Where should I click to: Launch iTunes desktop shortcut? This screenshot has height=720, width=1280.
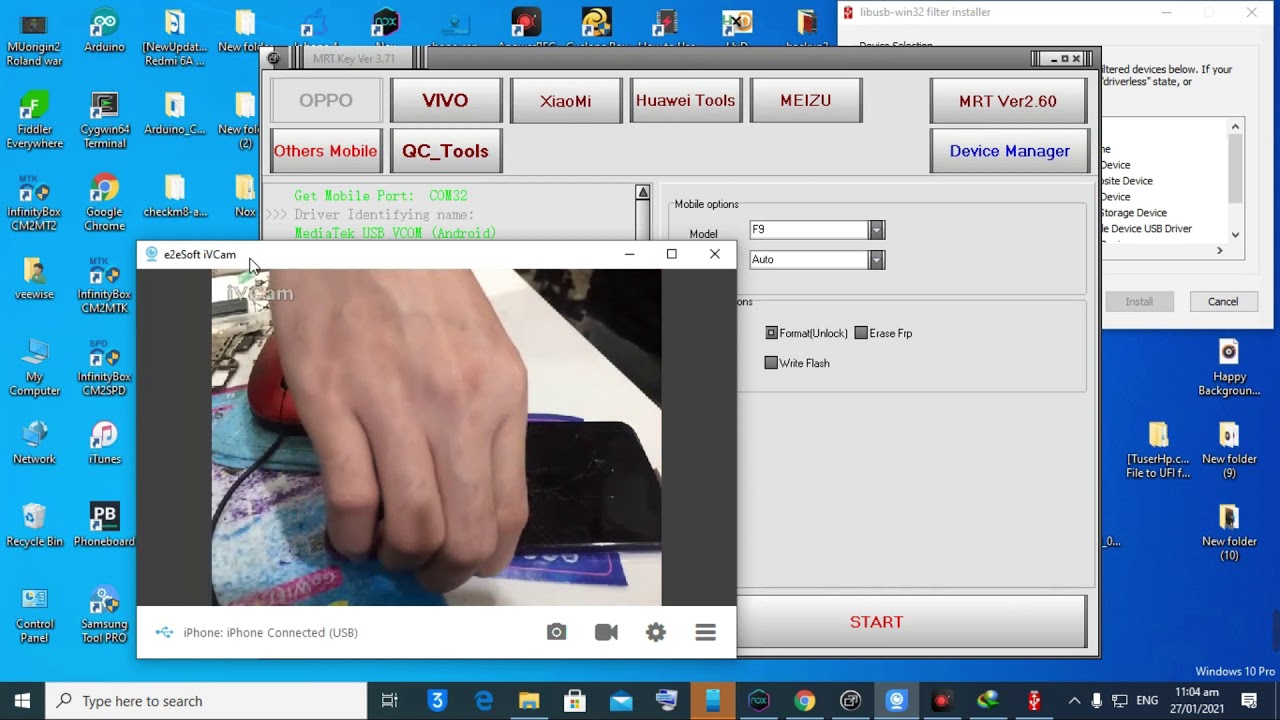pos(104,443)
